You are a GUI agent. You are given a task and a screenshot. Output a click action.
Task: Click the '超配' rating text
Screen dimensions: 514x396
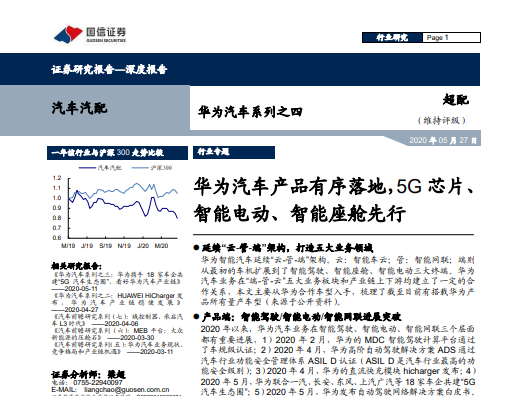coord(456,99)
